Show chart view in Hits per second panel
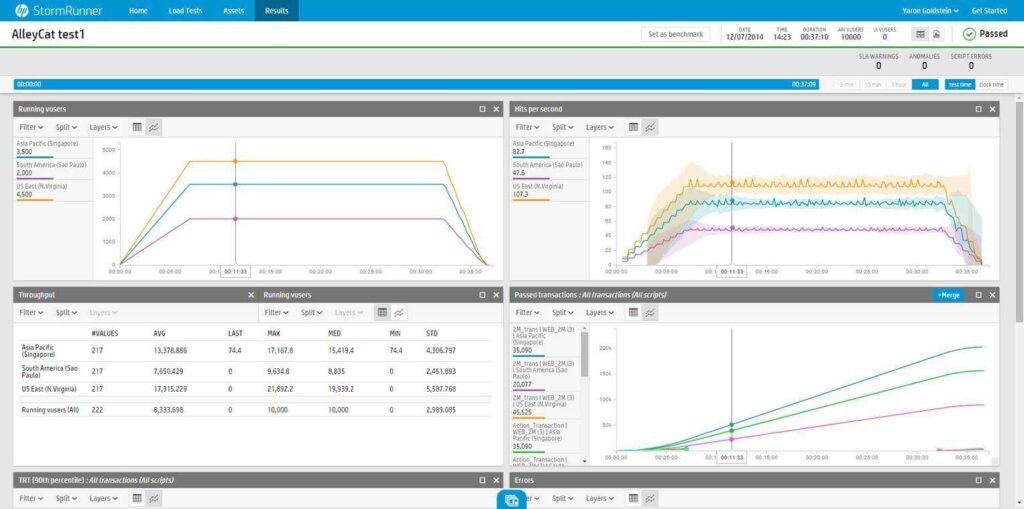Image resolution: width=1024 pixels, height=509 pixels. 650,127
